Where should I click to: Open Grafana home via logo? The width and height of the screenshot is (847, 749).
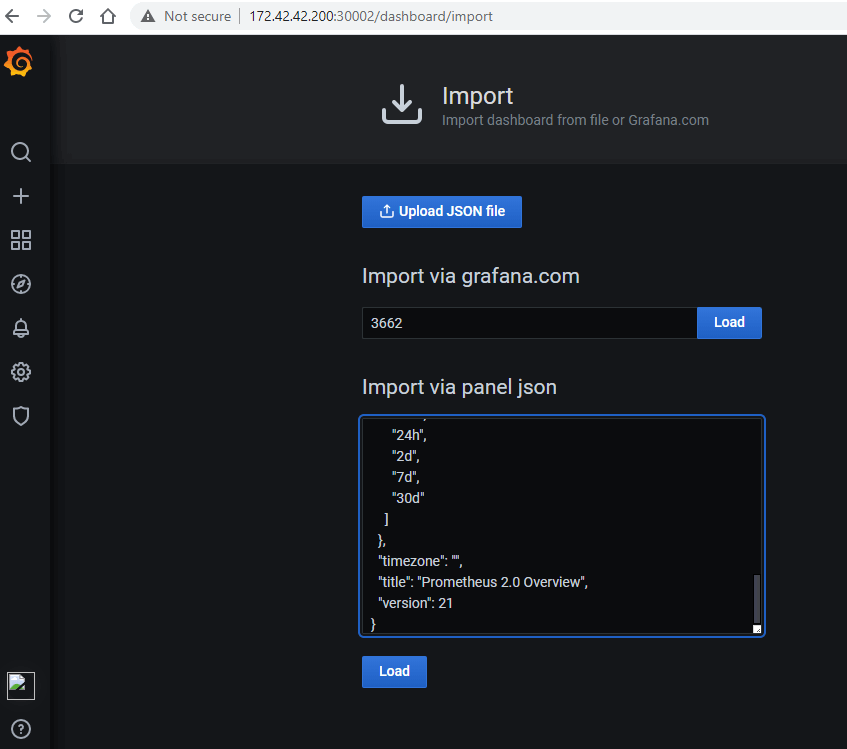18,61
